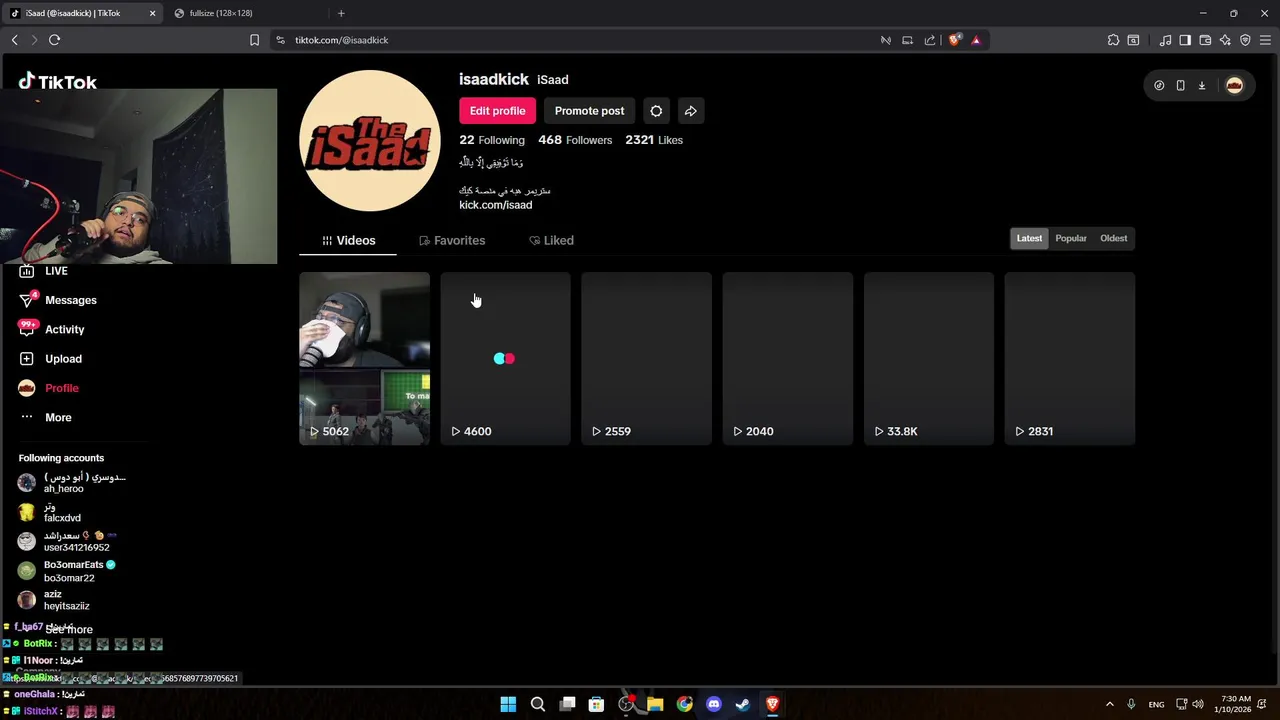This screenshot has width=1280, height=720.
Task: Switch to the Liked tab
Action: click(551, 240)
